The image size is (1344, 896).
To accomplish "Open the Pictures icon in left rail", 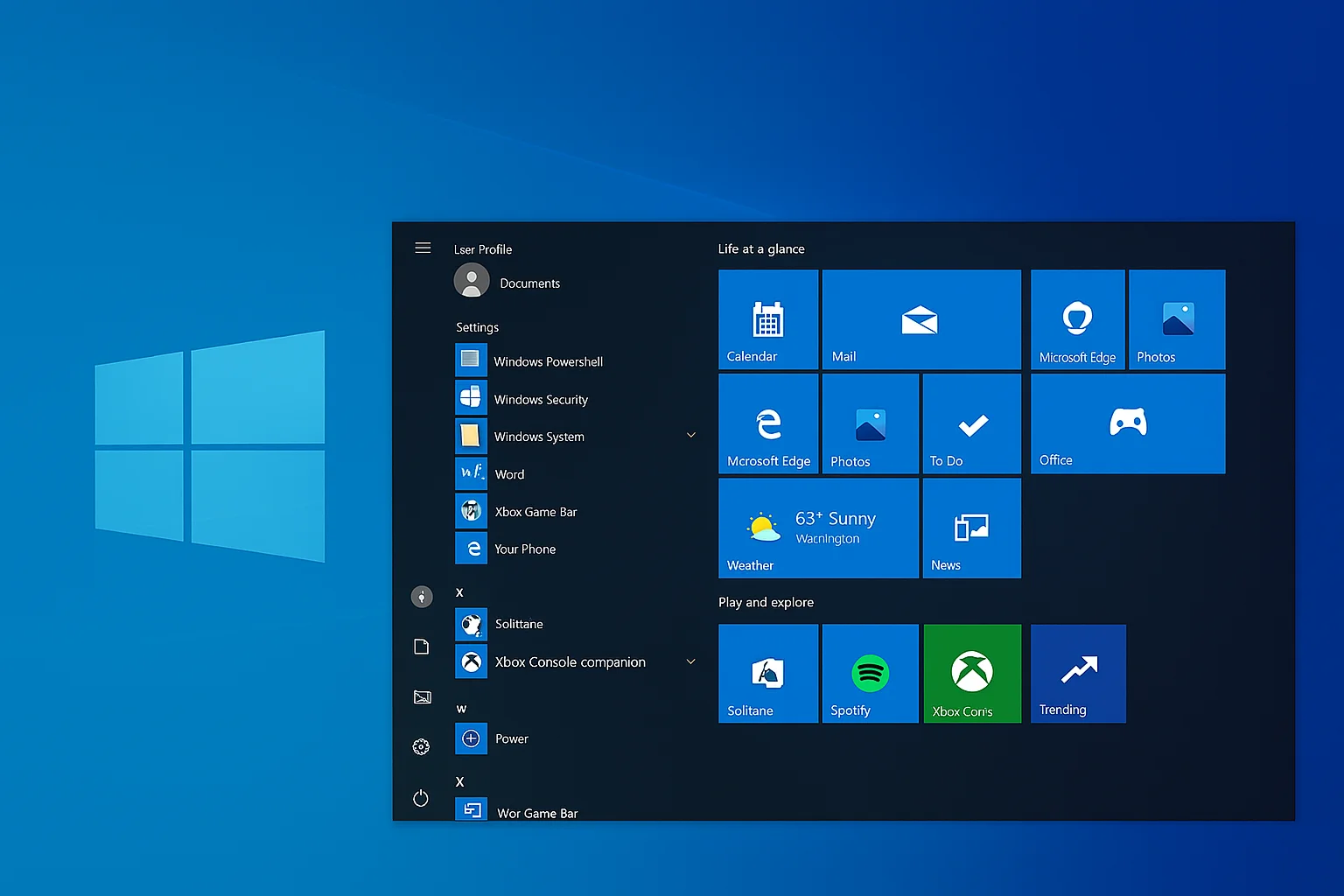I will pyautogui.click(x=422, y=696).
